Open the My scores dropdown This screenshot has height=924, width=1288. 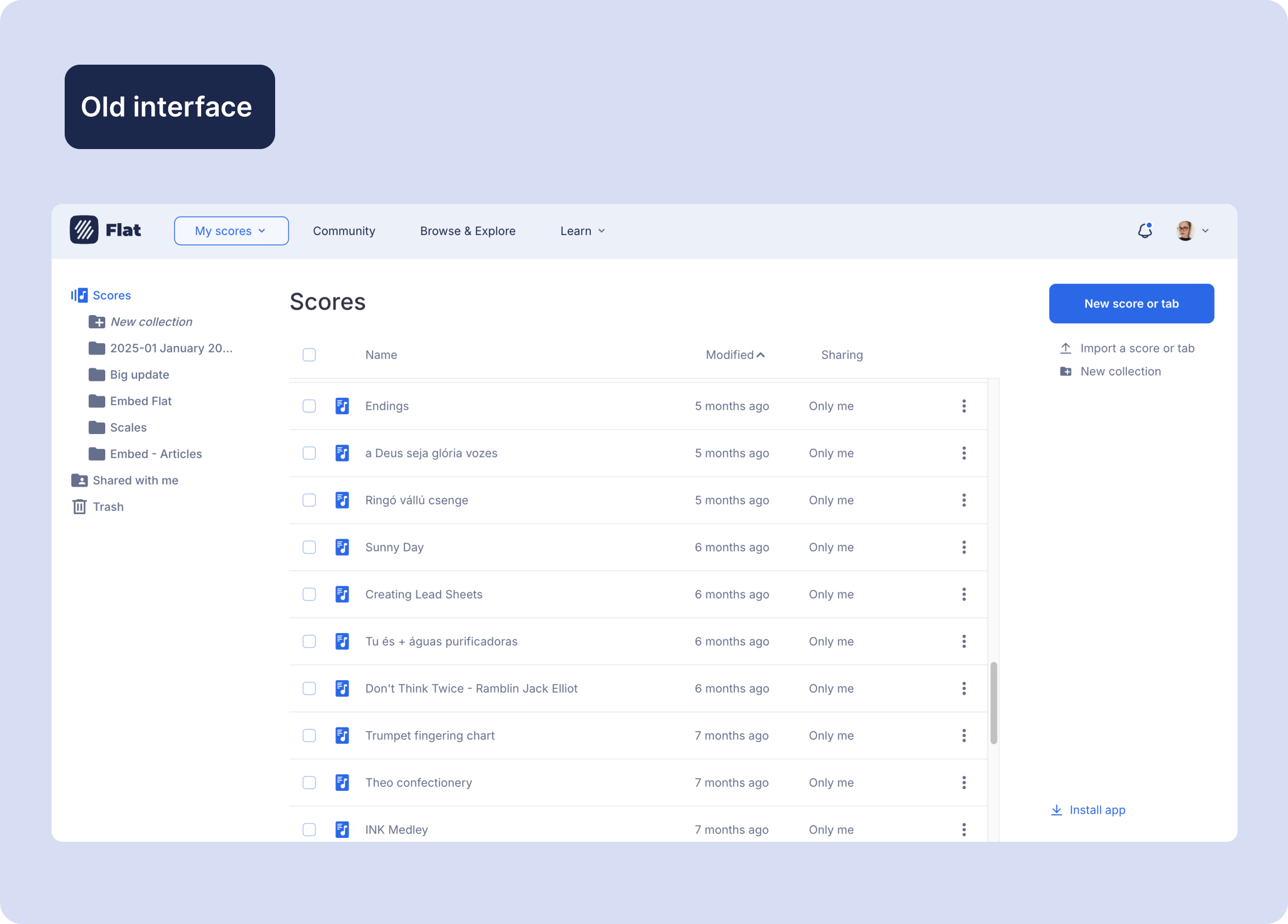(231, 231)
